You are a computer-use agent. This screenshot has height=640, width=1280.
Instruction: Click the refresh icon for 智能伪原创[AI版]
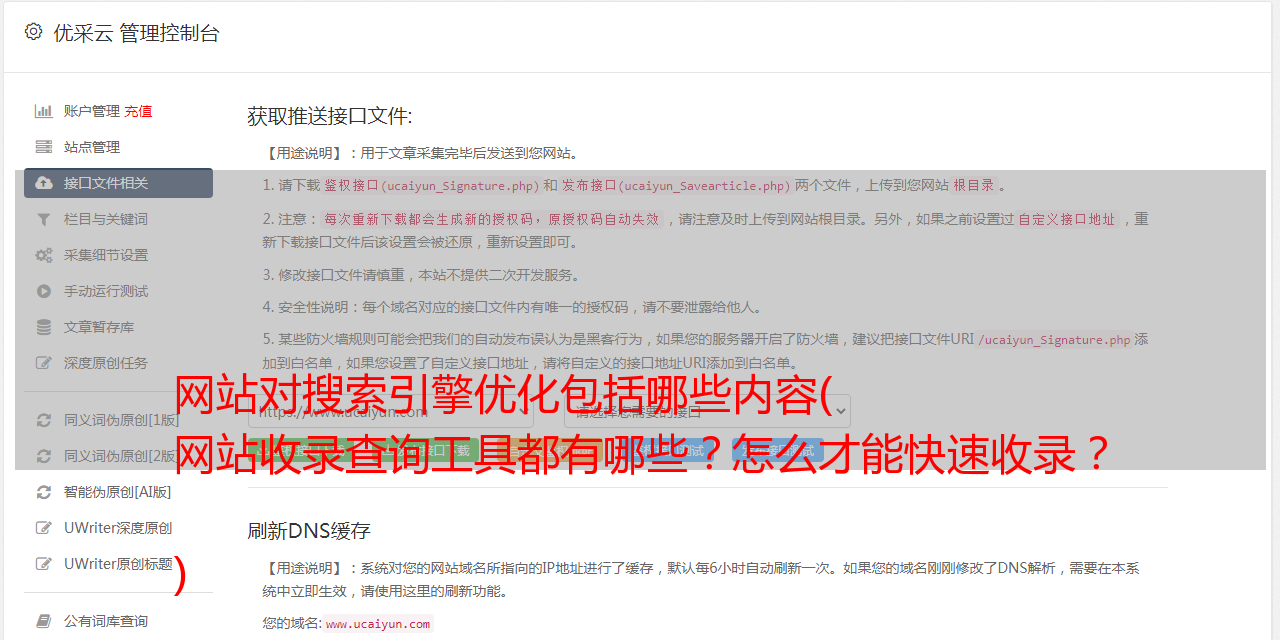pos(44,492)
